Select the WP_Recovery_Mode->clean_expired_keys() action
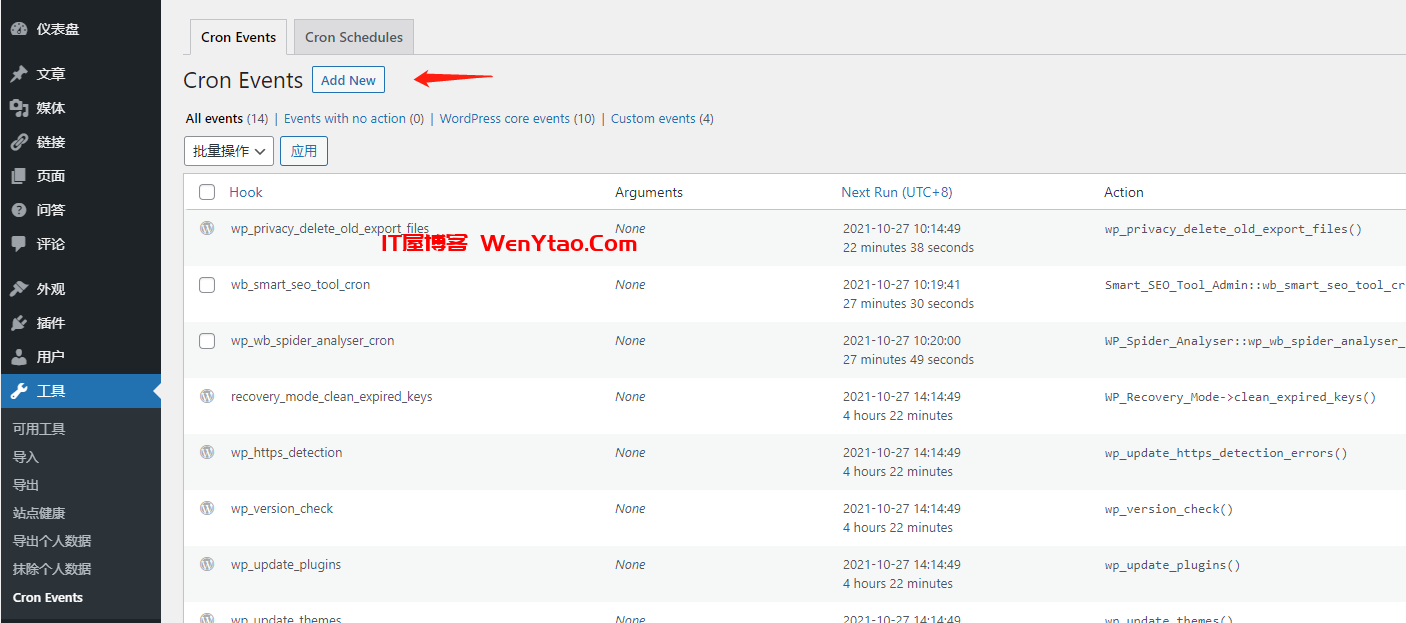Screen dimensions: 1406x623 [1240, 397]
